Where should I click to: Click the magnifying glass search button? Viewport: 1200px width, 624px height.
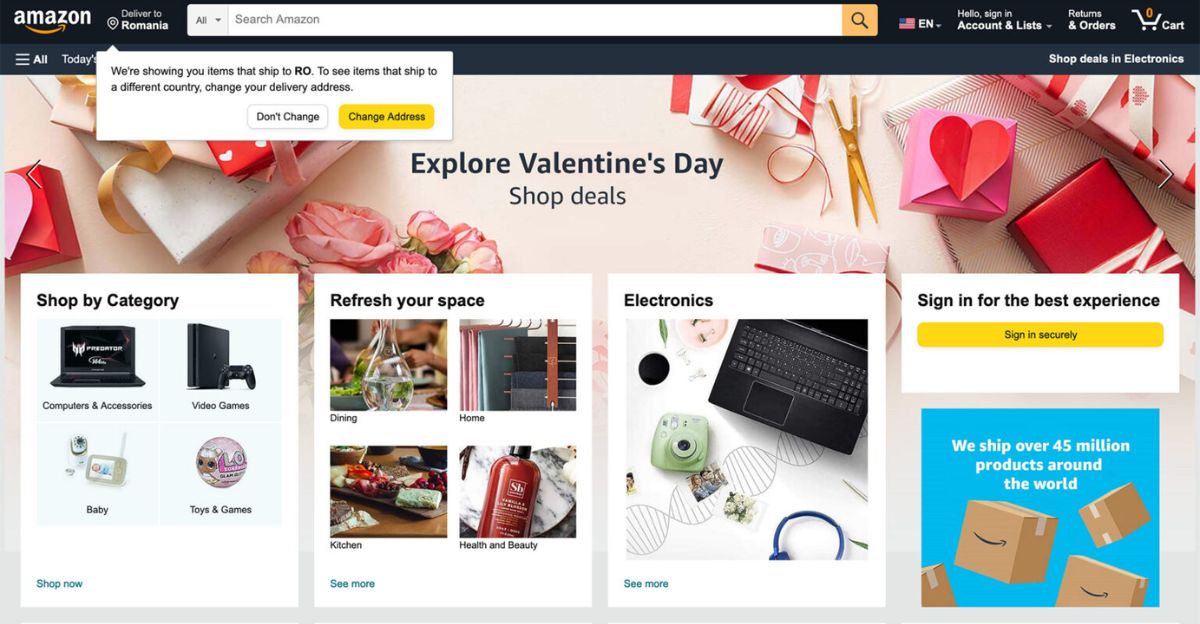click(859, 20)
